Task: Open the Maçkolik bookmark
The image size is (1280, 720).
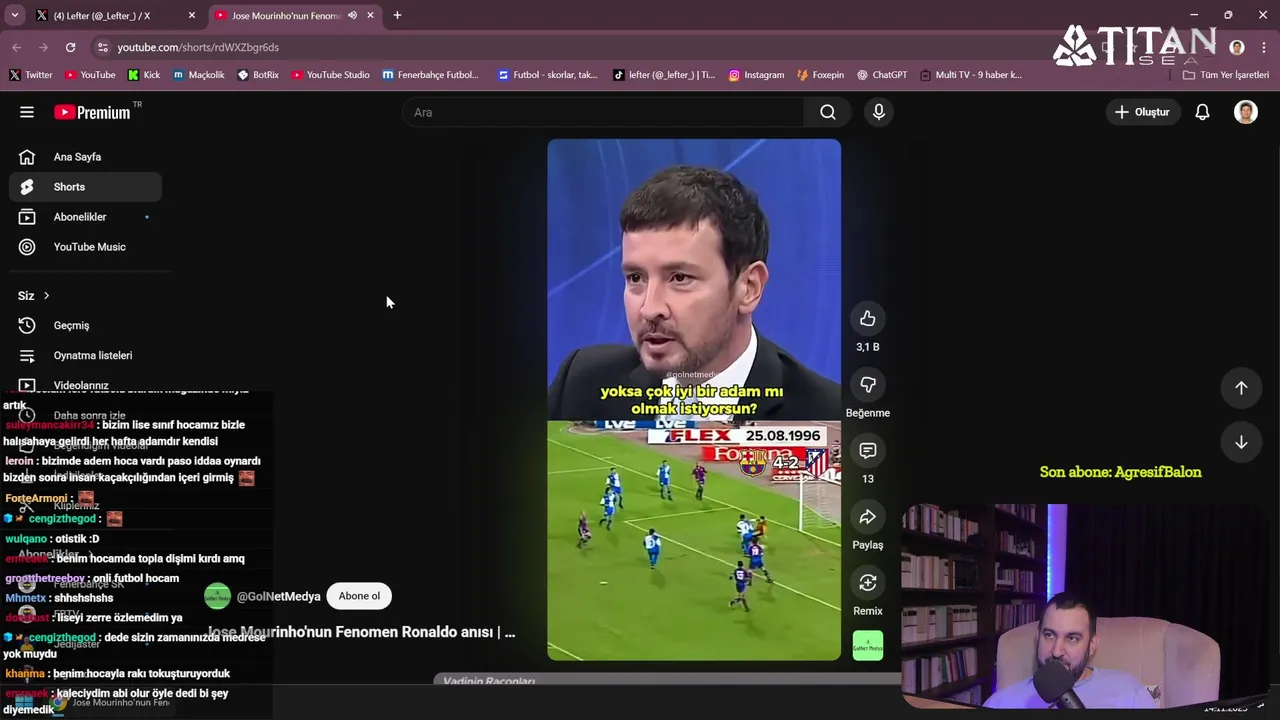Action: 199,75
